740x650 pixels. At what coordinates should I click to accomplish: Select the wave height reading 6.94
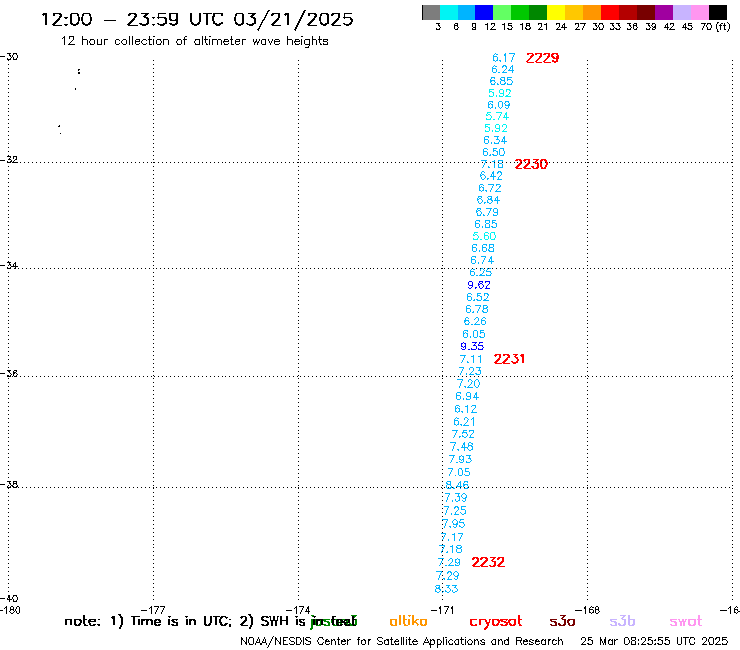point(467,396)
